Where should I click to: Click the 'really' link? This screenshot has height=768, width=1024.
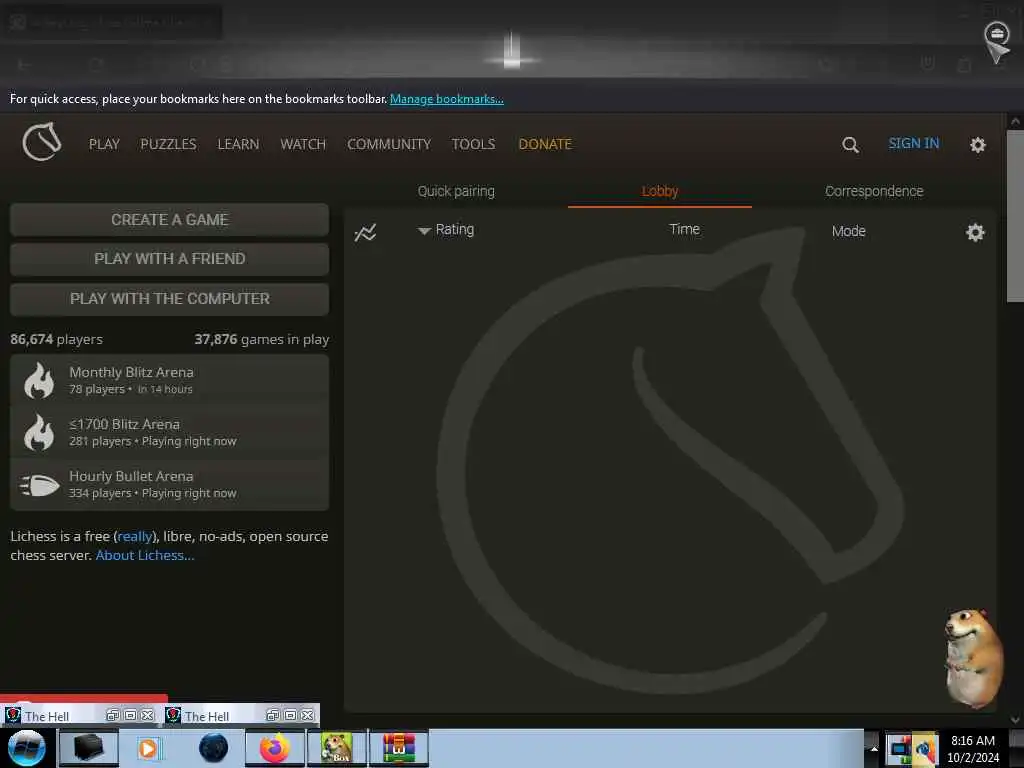(135, 536)
